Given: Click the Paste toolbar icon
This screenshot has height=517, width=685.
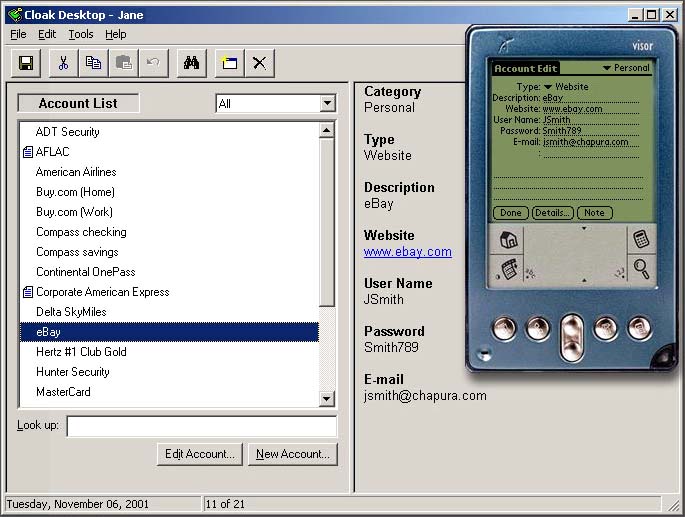Looking at the screenshot, I should [124, 63].
